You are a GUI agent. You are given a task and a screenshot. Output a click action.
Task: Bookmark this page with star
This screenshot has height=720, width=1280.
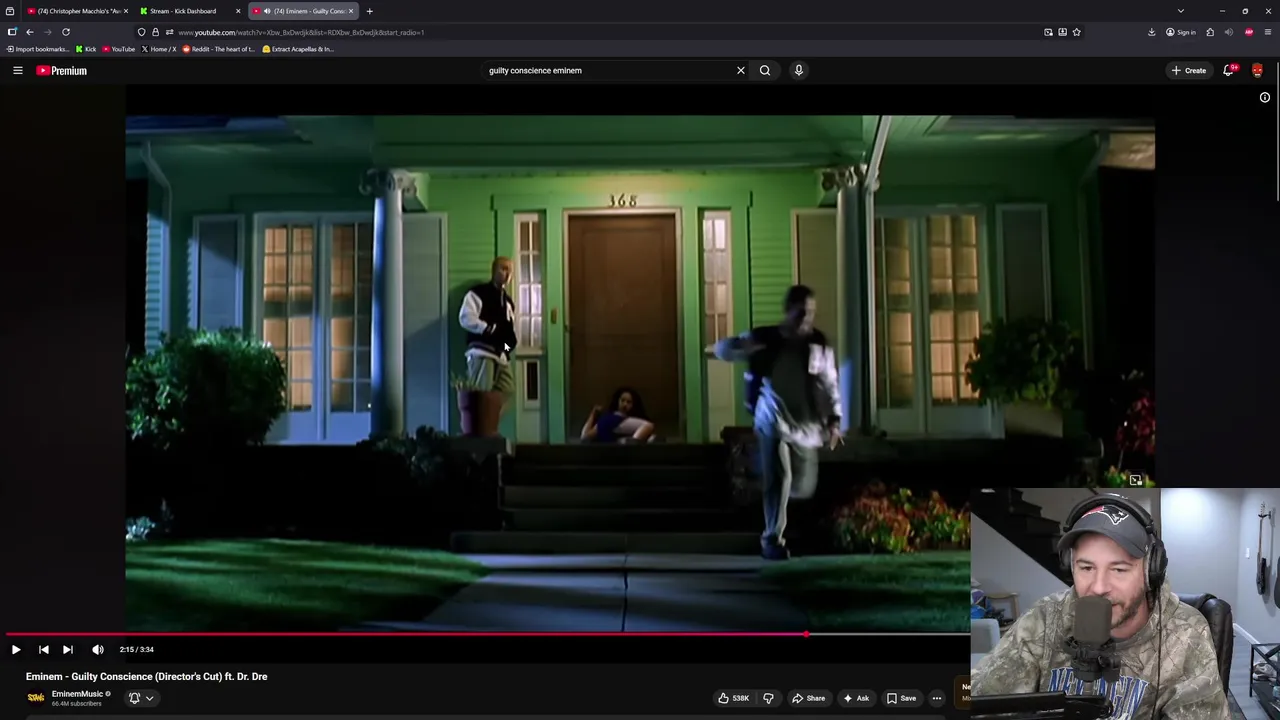coord(1076,32)
